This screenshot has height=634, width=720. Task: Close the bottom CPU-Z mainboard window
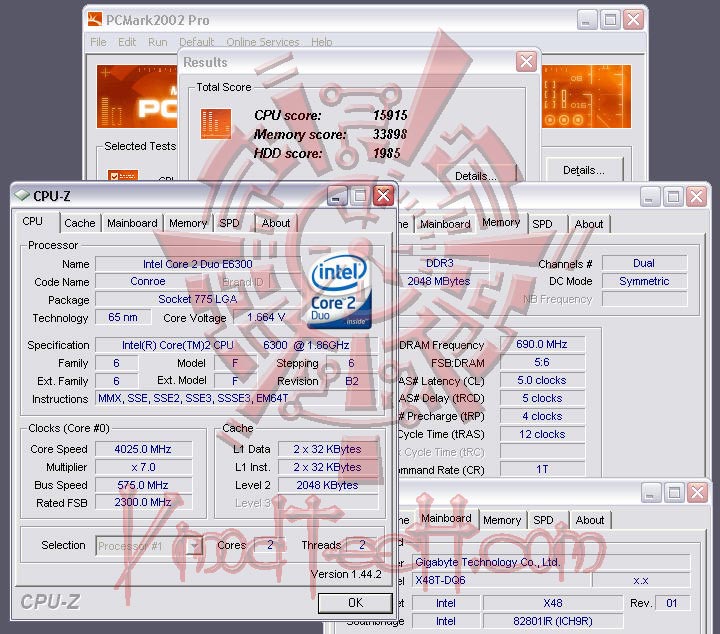coord(698,493)
